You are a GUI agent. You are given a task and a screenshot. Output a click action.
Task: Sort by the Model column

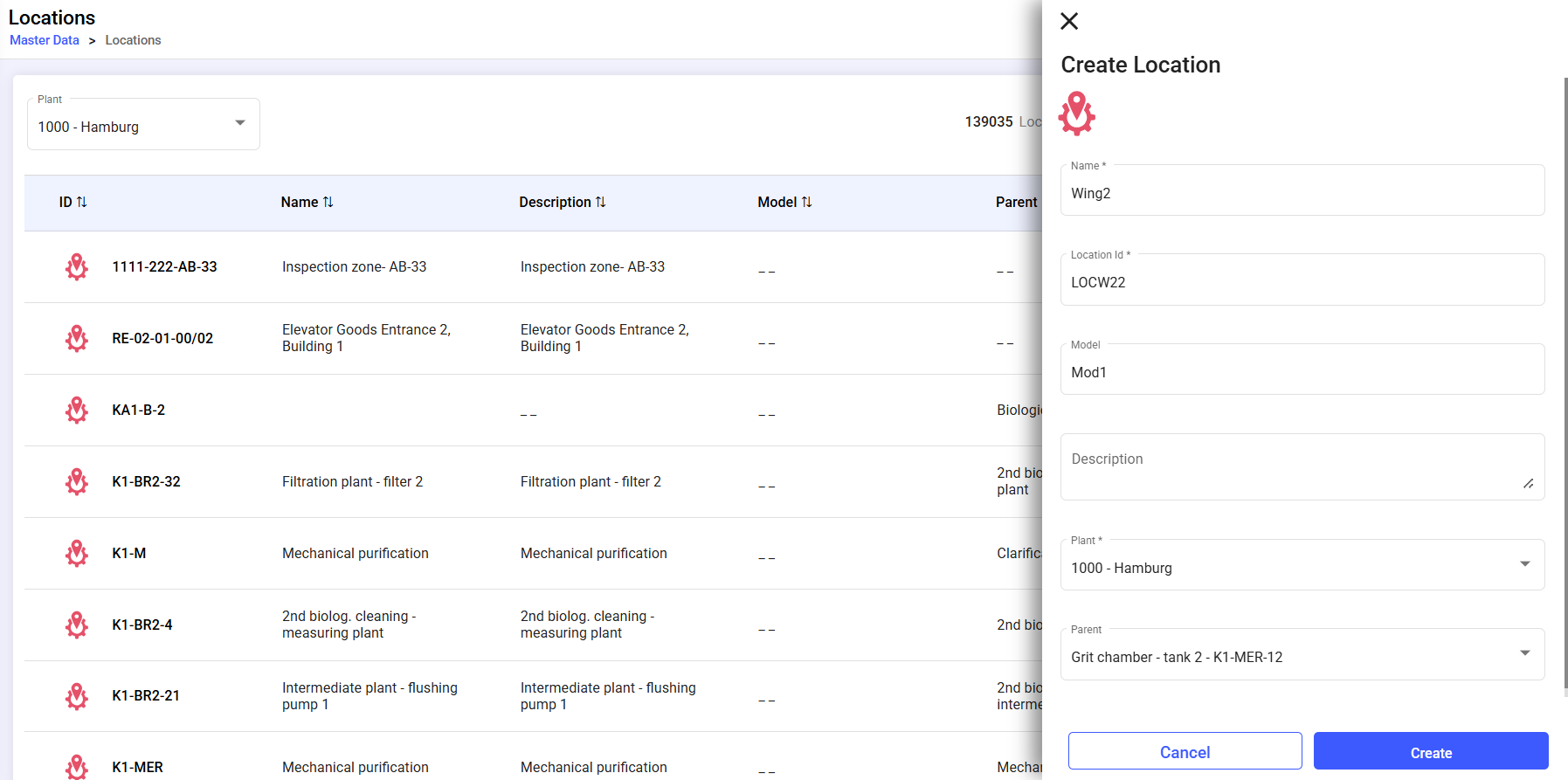pyautogui.click(x=806, y=202)
